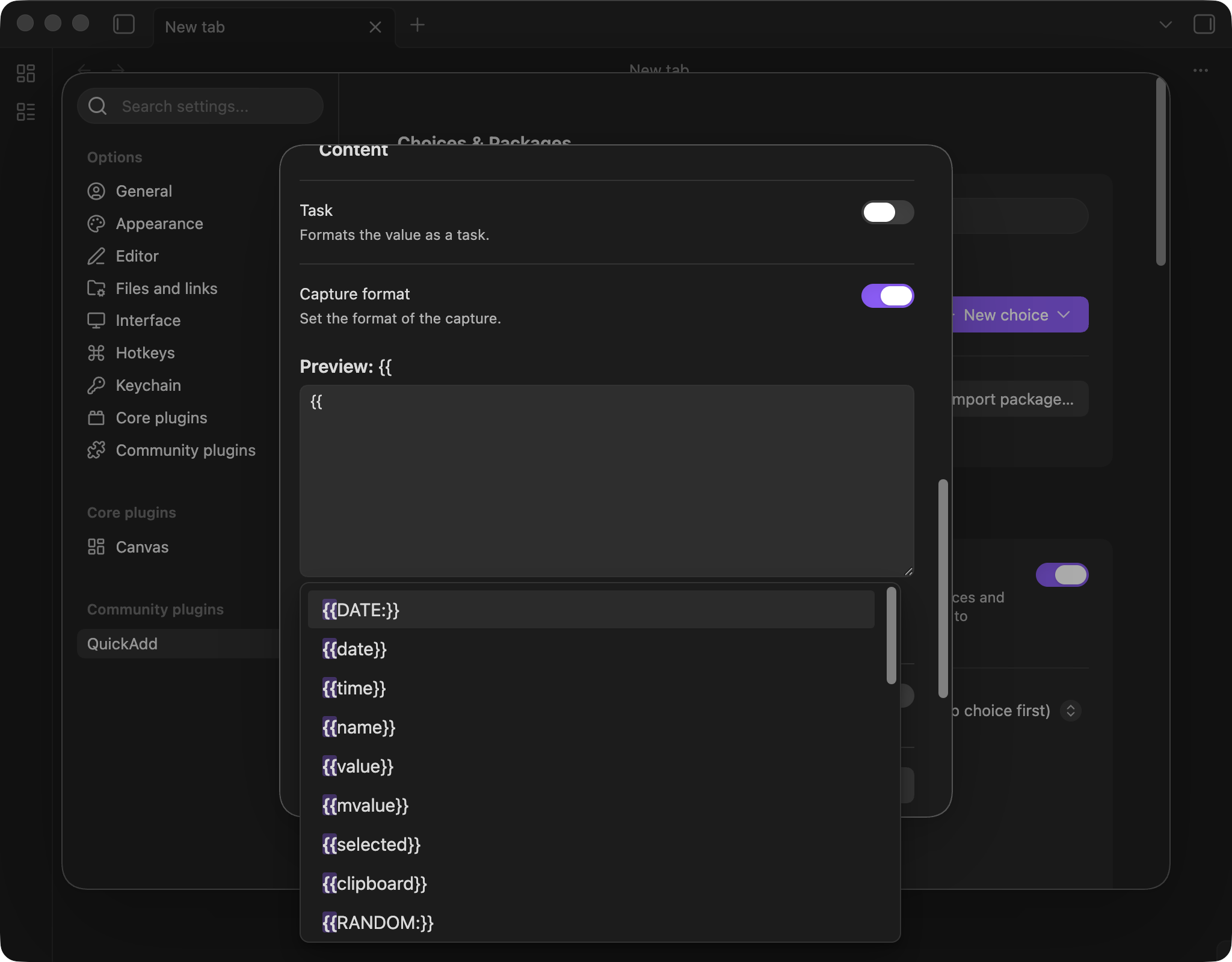Click the suggestion list scrollbar
The width and height of the screenshot is (1232, 962).
(892, 636)
